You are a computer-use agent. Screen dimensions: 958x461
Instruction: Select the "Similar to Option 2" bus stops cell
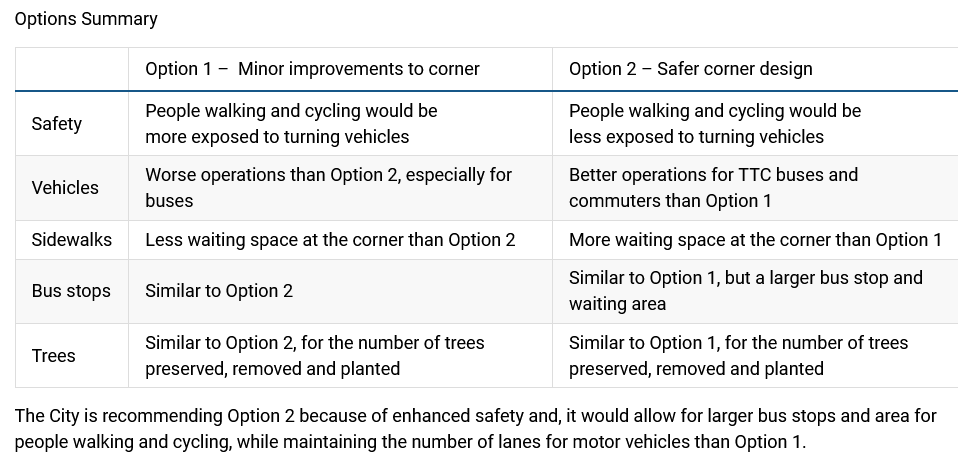(x=219, y=291)
